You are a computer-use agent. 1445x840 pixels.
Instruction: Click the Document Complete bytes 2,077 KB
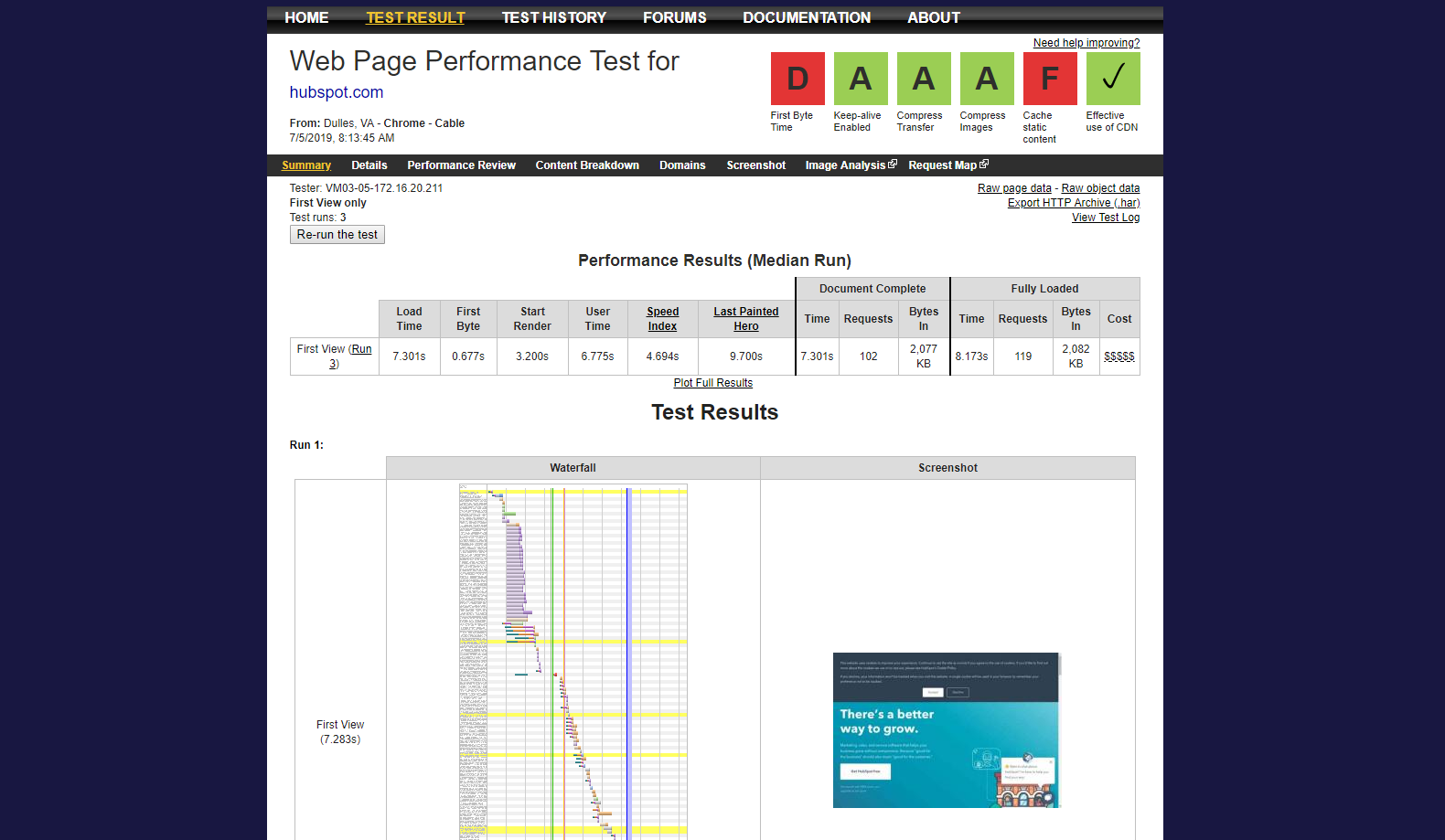pos(924,356)
